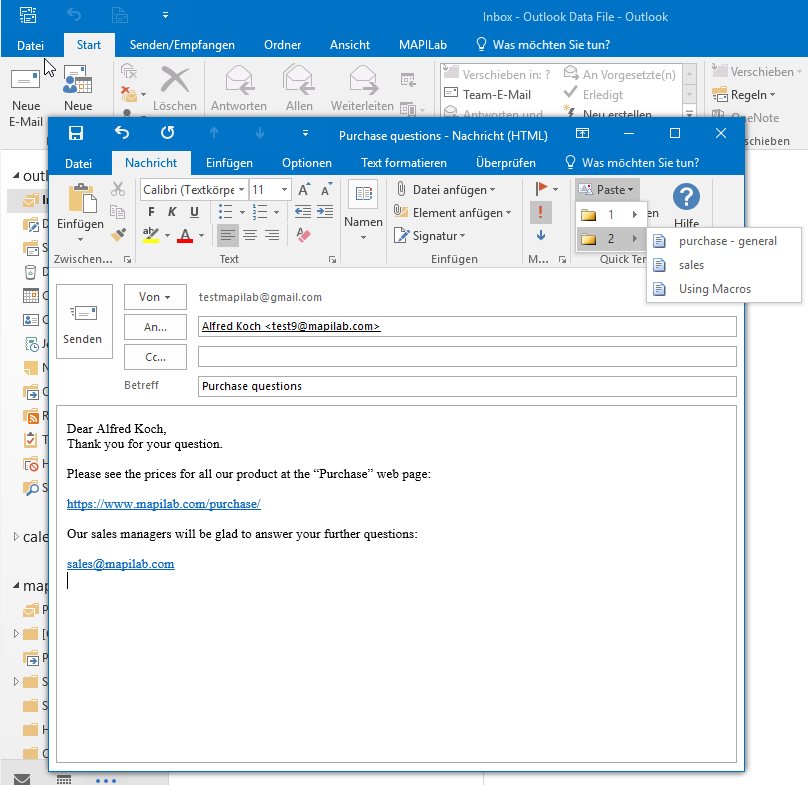Click Löschen delete in Outlook main window
808x785 pixels.
pos(175,89)
